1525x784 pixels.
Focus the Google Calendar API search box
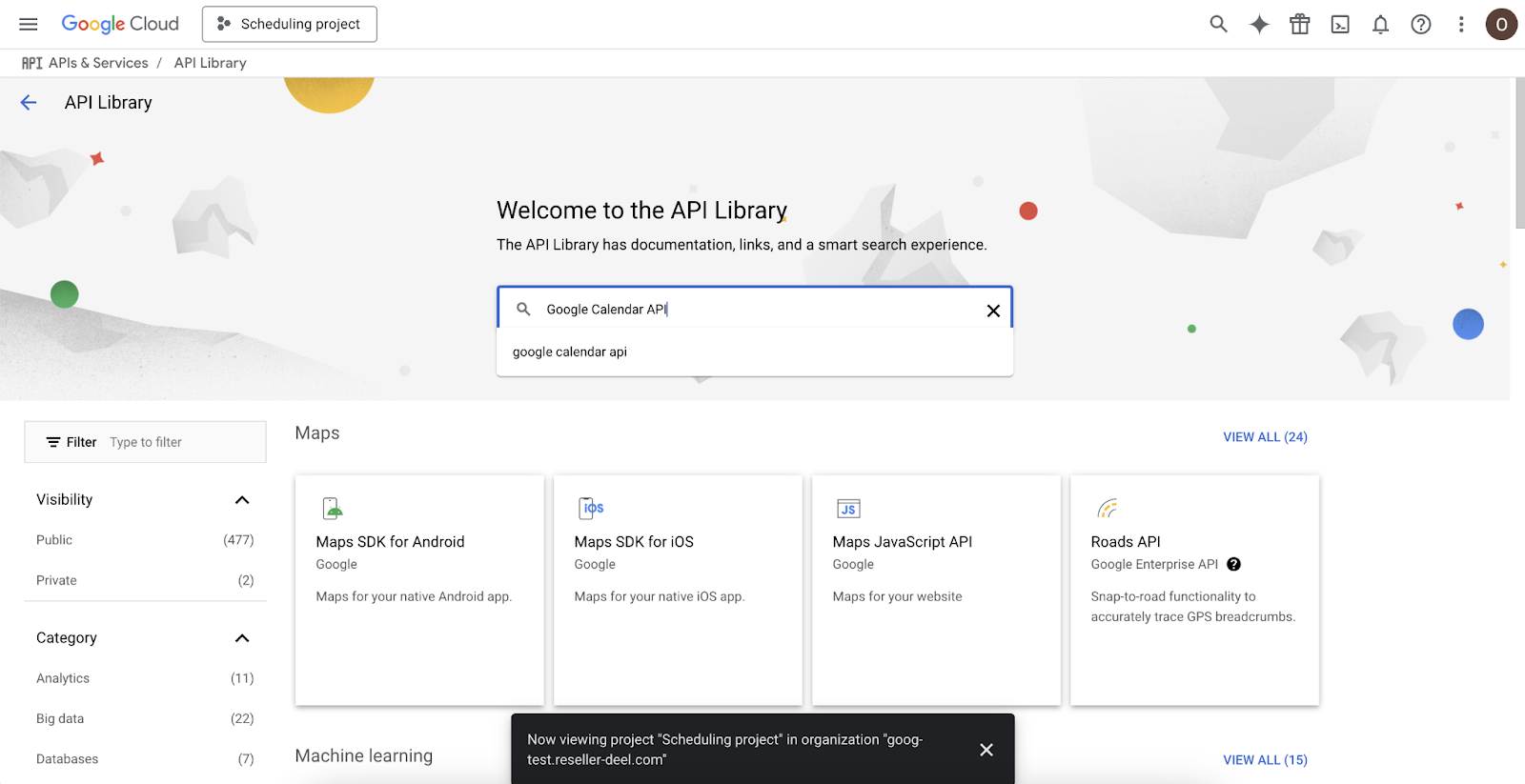pos(755,309)
